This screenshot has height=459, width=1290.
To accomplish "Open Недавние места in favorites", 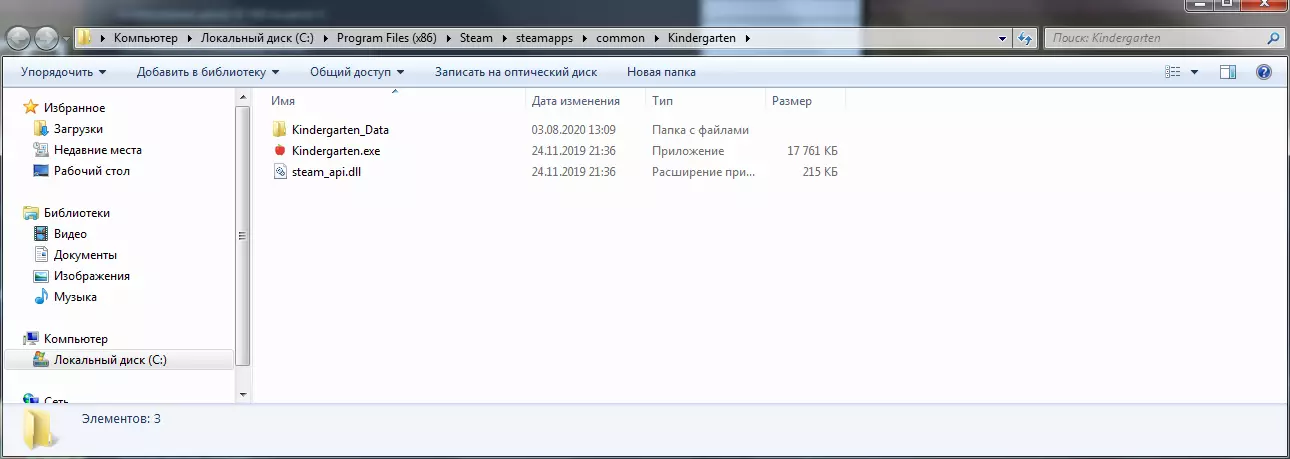I will pyautogui.click(x=98, y=150).
